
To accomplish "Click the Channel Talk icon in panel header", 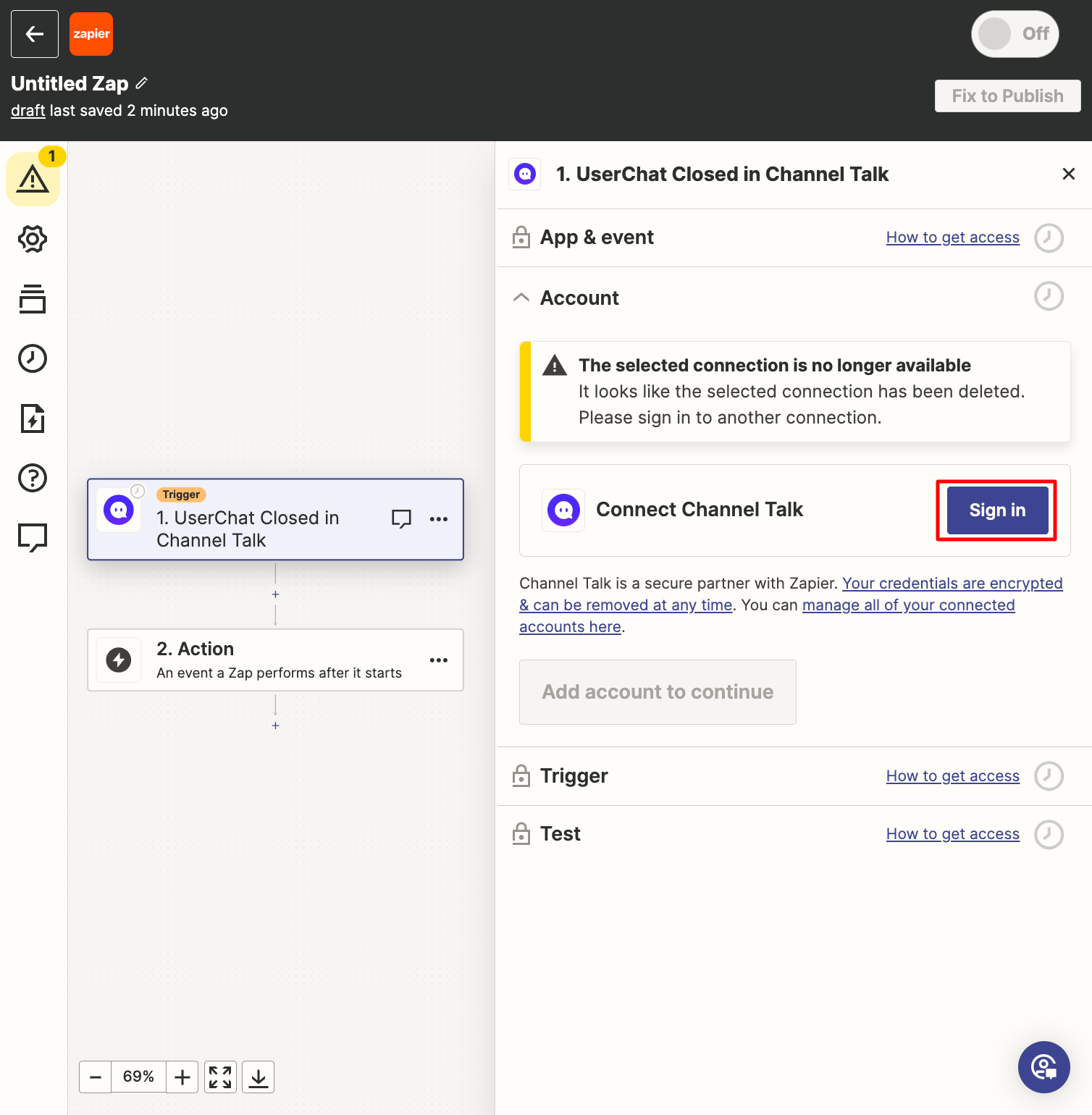I will tap(525, 174).
